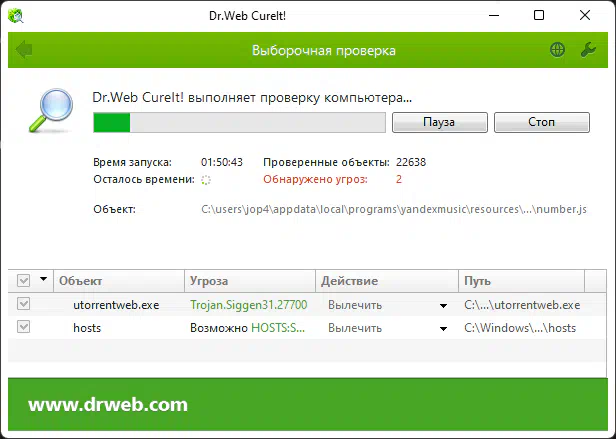Minimize the Dr.Web CureIt! window
Screen dimensions: 616x439
pos(494,15)
